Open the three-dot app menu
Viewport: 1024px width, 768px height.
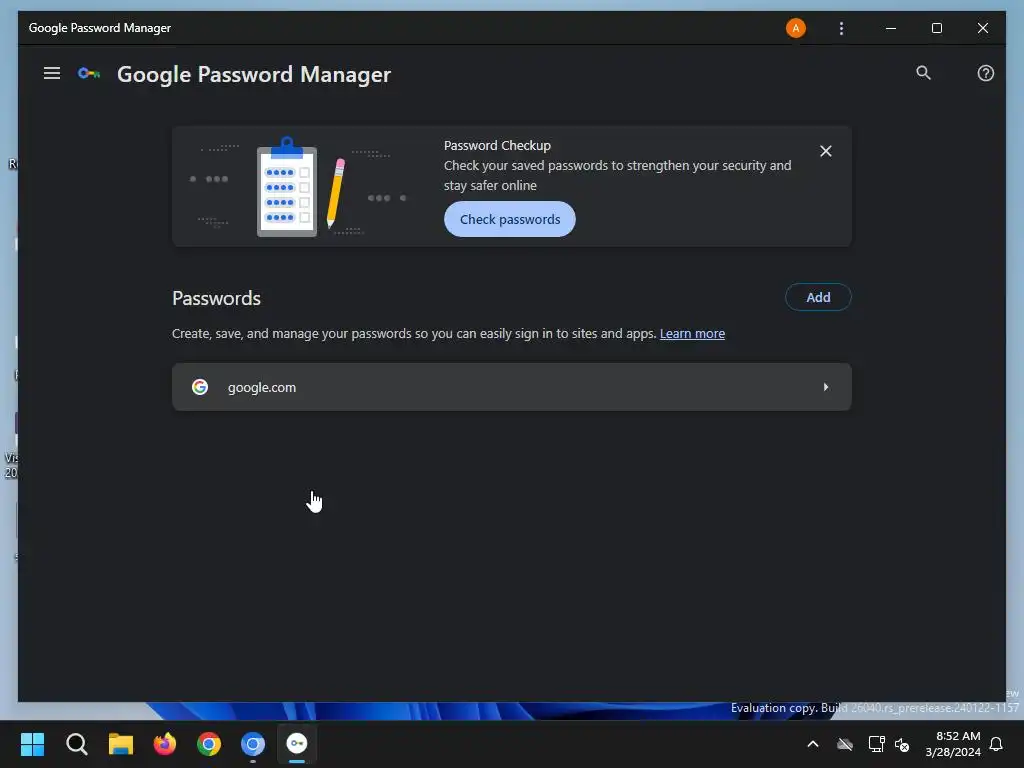(841, 28)
